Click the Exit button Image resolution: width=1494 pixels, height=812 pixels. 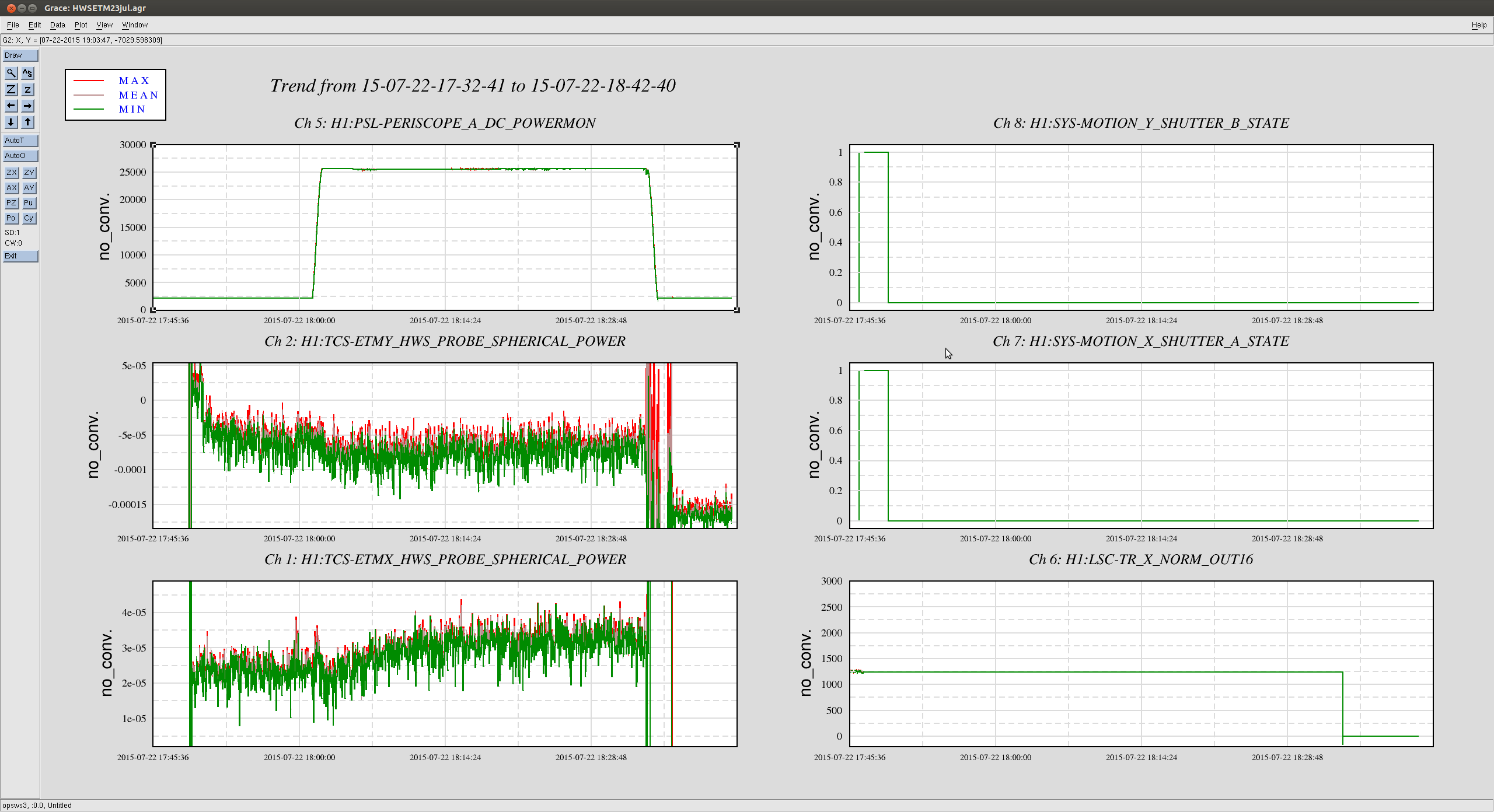click(20, 256)
